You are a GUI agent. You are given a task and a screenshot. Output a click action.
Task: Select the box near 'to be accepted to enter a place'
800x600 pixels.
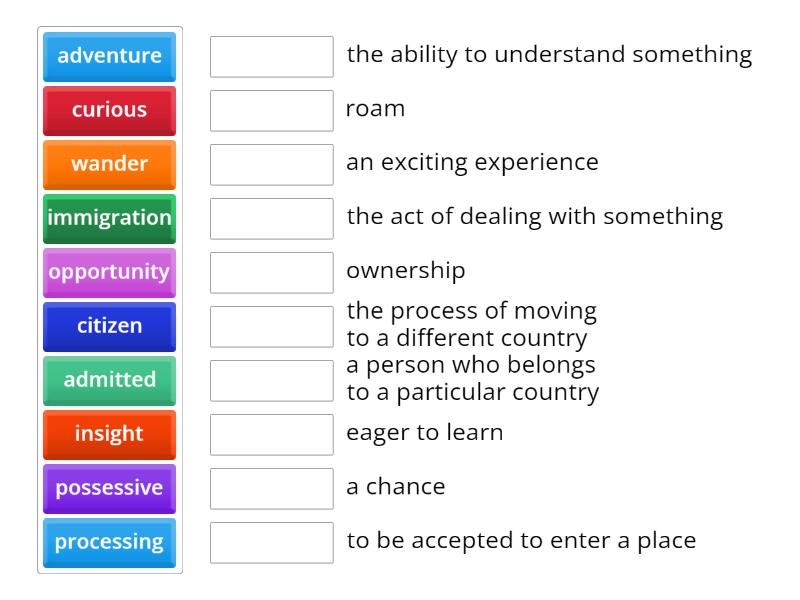(272, 542)
